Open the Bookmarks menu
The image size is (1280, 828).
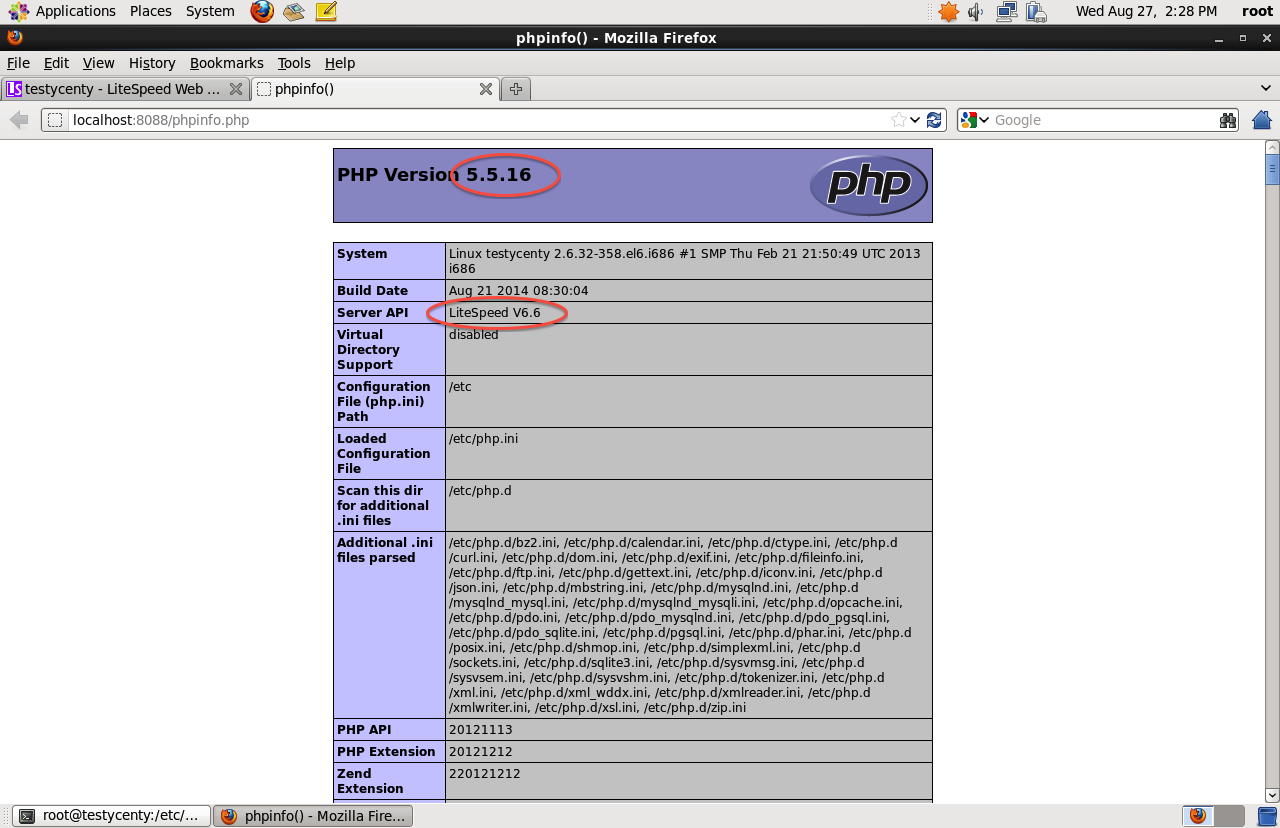click(227, 63)
